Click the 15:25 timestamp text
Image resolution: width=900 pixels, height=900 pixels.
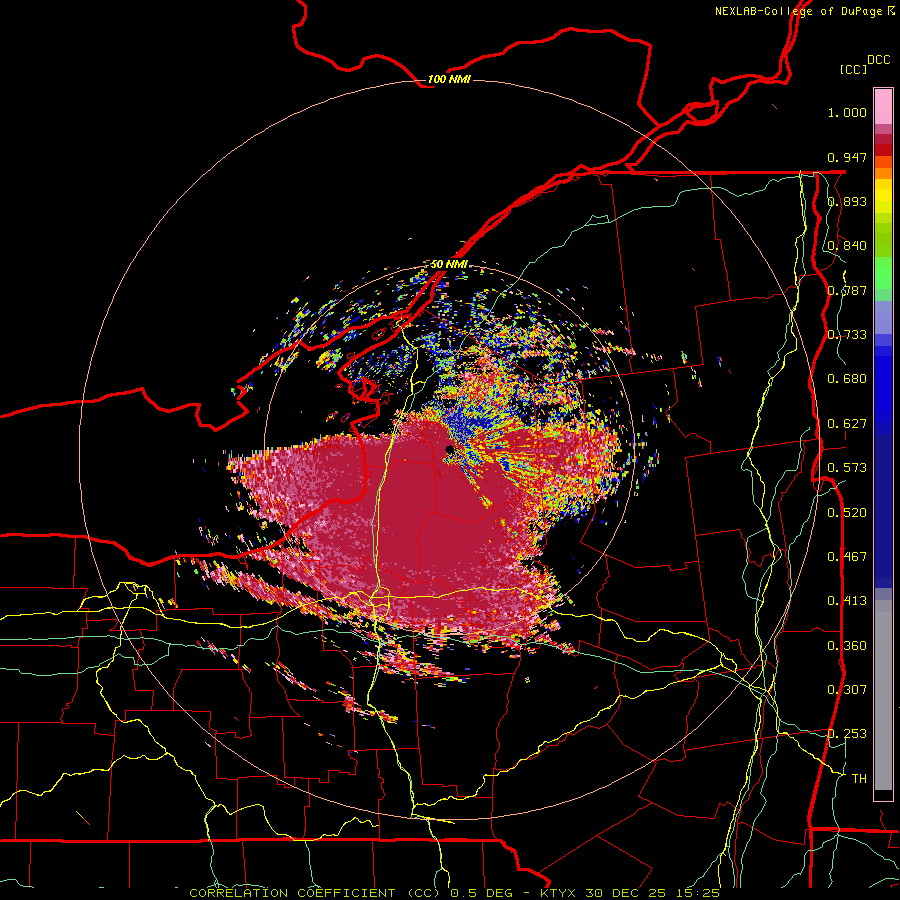point(697,893)
